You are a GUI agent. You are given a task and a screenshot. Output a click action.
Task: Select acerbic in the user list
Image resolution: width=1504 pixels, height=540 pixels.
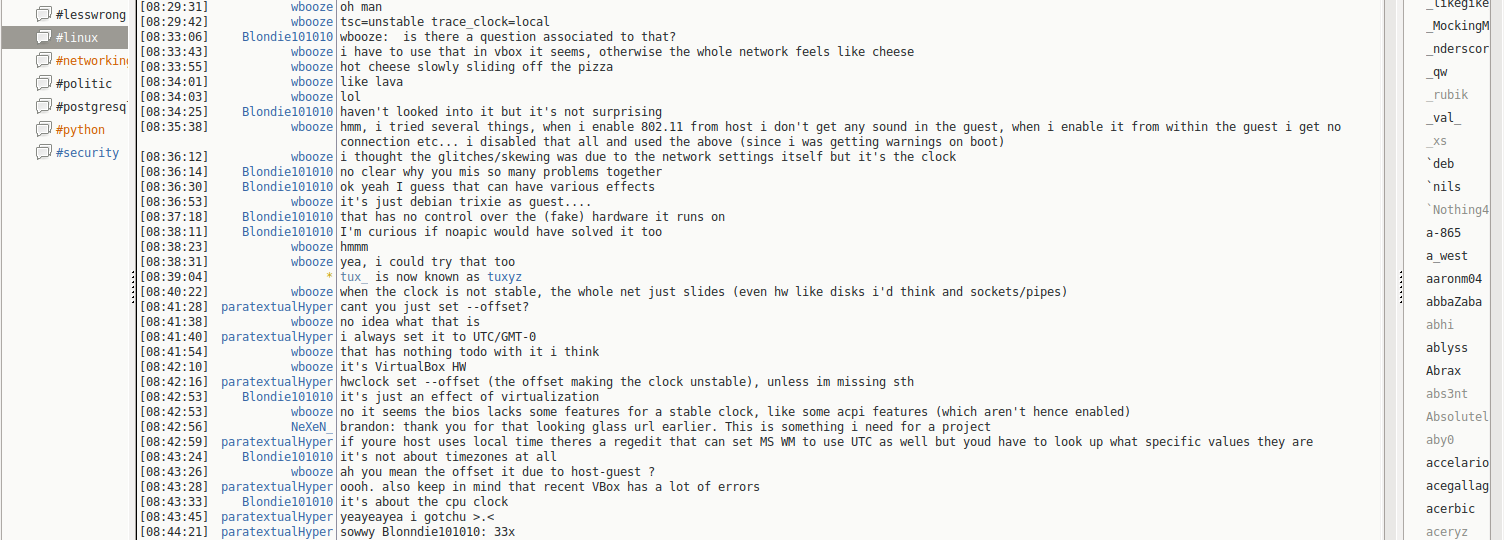point(1450,509)
